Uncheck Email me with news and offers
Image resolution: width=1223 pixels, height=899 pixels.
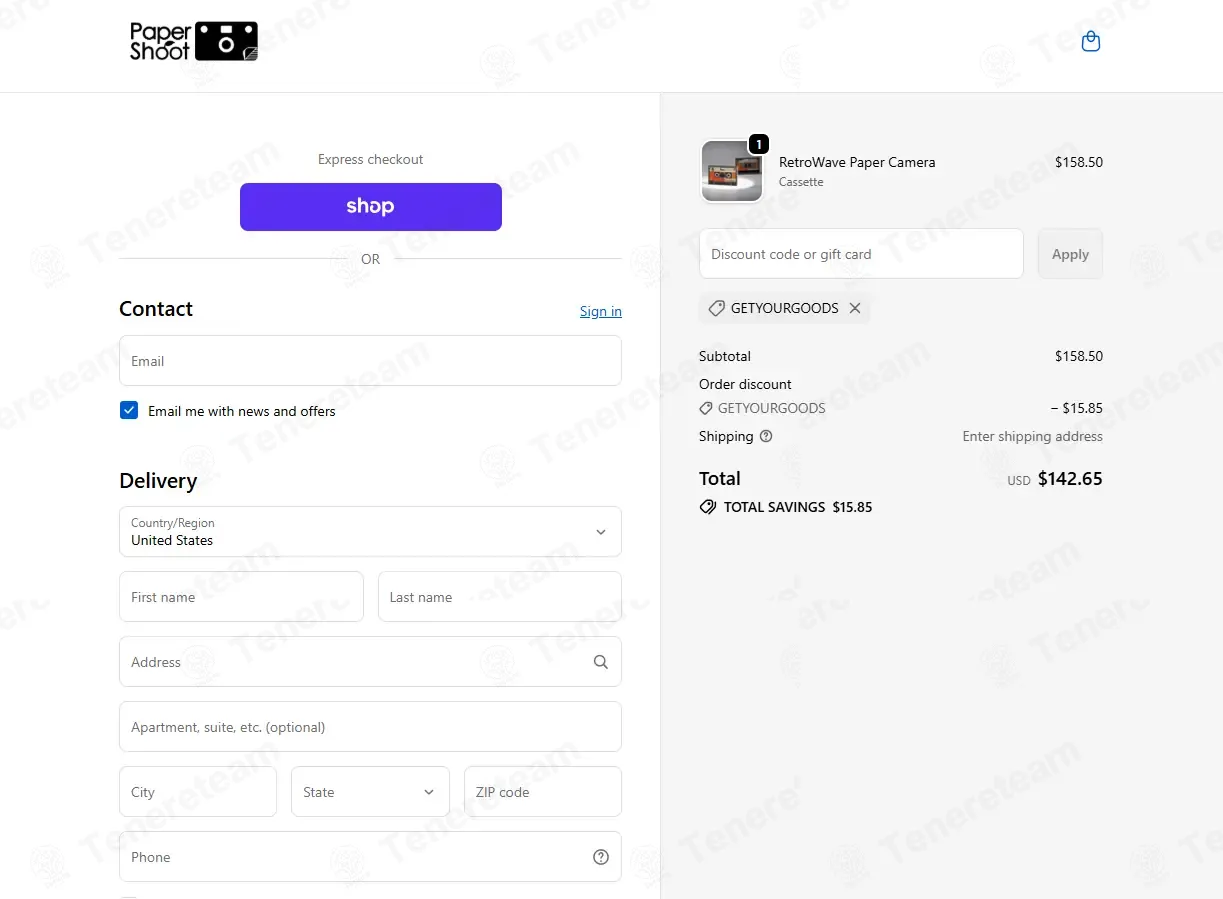pyautogui.click(x=129, y=410)
